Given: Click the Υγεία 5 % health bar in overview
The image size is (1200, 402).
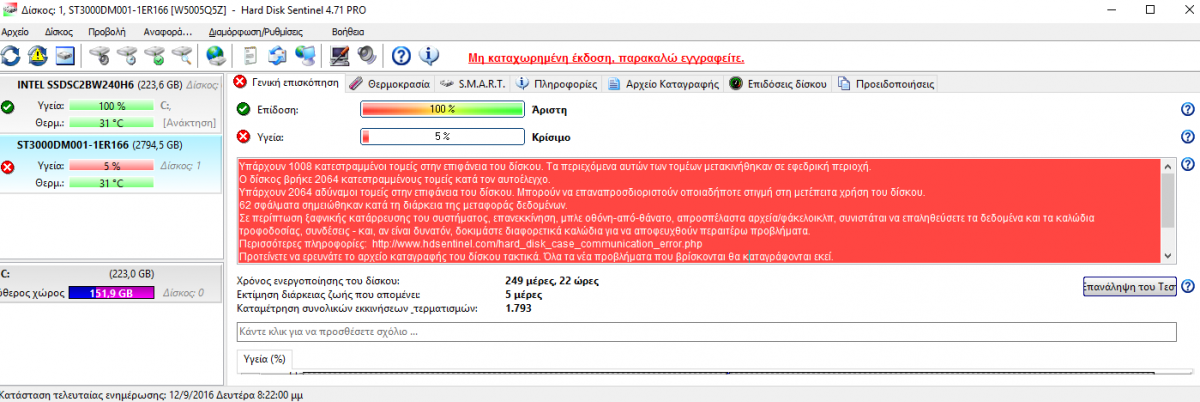Looking at the screenshot, I should pyautogui.click(x=442, y=136).
